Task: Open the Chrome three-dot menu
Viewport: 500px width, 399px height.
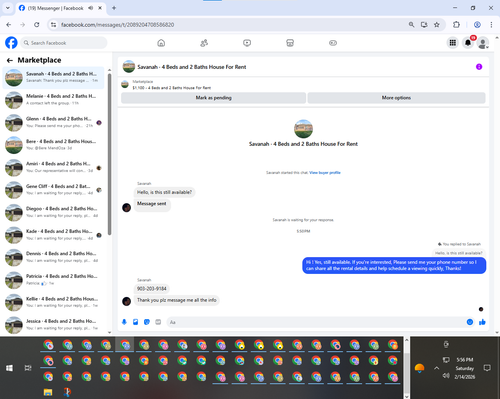Action: click(x=491, y=25)
